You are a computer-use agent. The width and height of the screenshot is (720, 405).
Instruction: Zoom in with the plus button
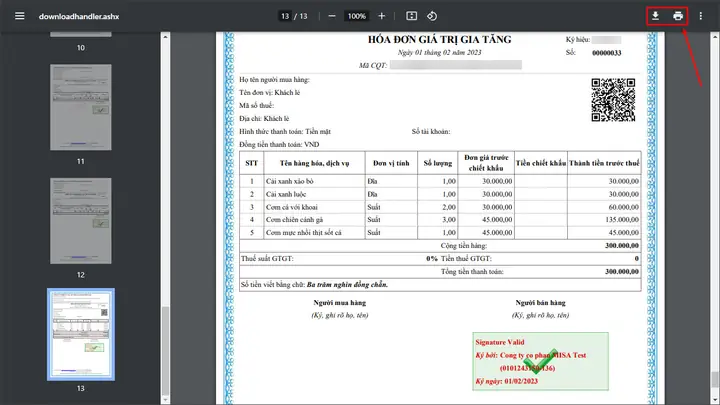pyautogui.click(x=382, y=16)
